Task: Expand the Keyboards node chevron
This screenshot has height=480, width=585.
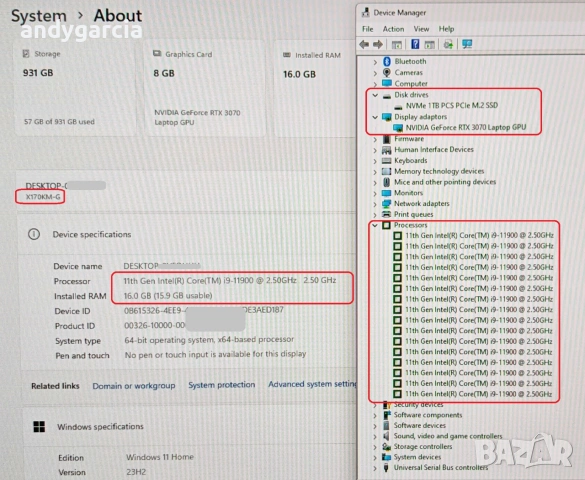Action: click(375, 161)
